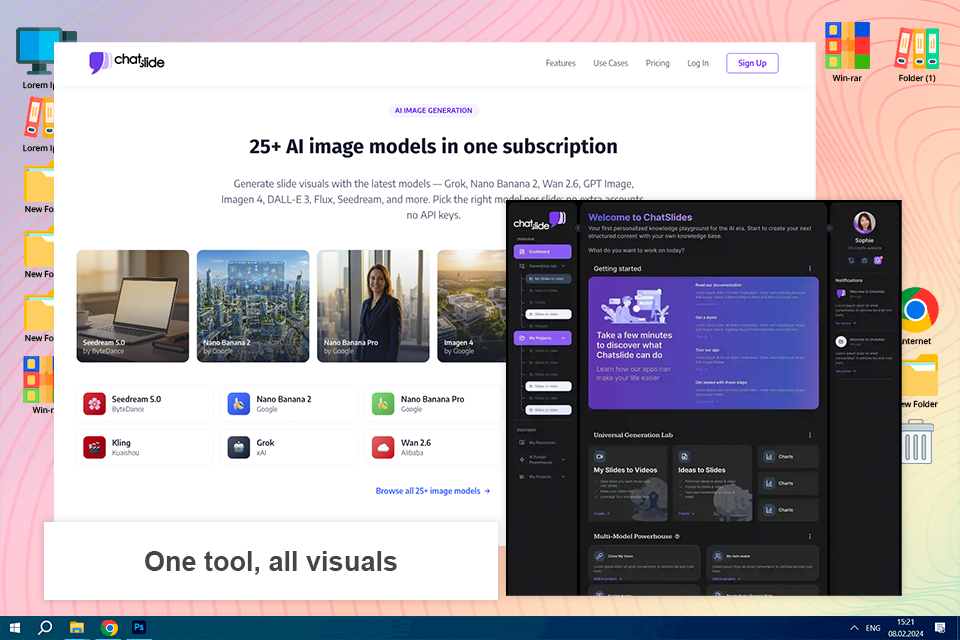Open the Universal Generation Lab options menu
Image resolution: width=960 pixels, height=640 pixels.
tap(810, 435)
